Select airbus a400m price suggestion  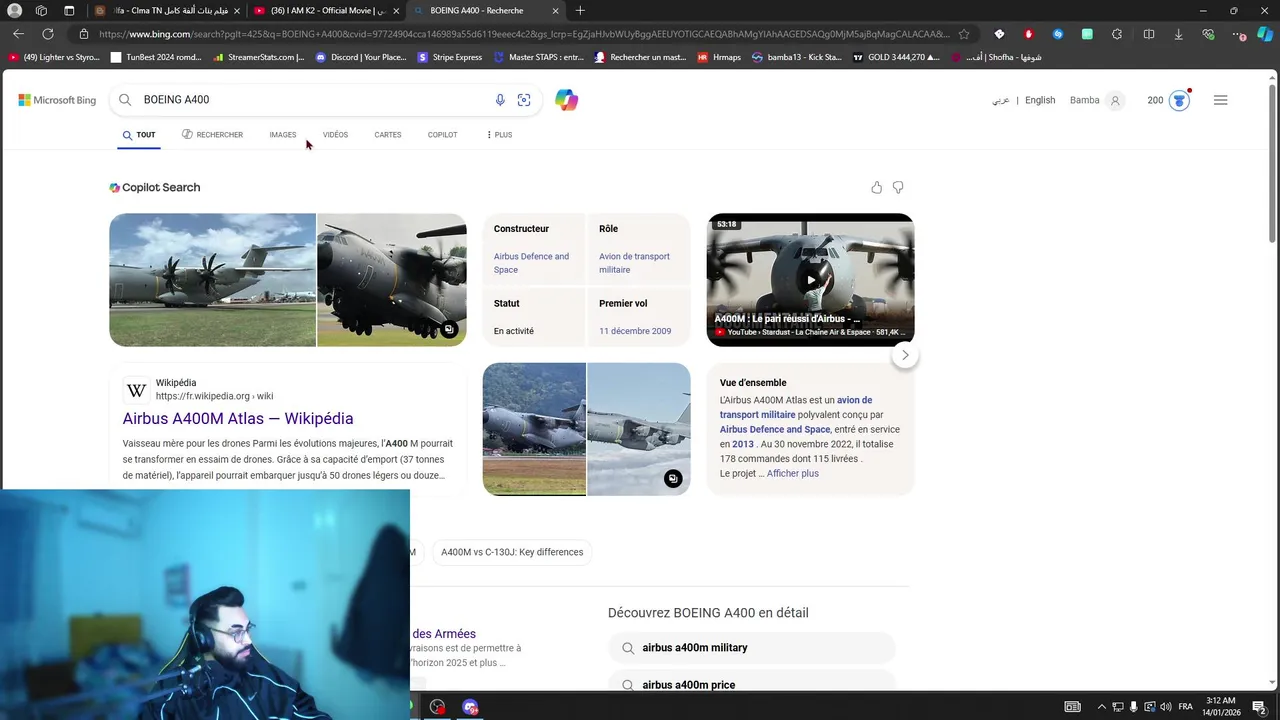[751, 684]
